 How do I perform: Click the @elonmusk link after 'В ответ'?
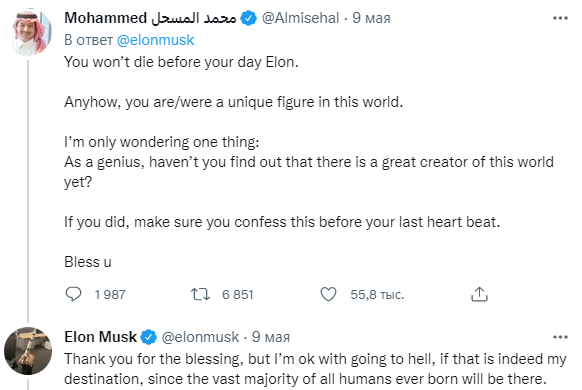(x=156, y=40)
